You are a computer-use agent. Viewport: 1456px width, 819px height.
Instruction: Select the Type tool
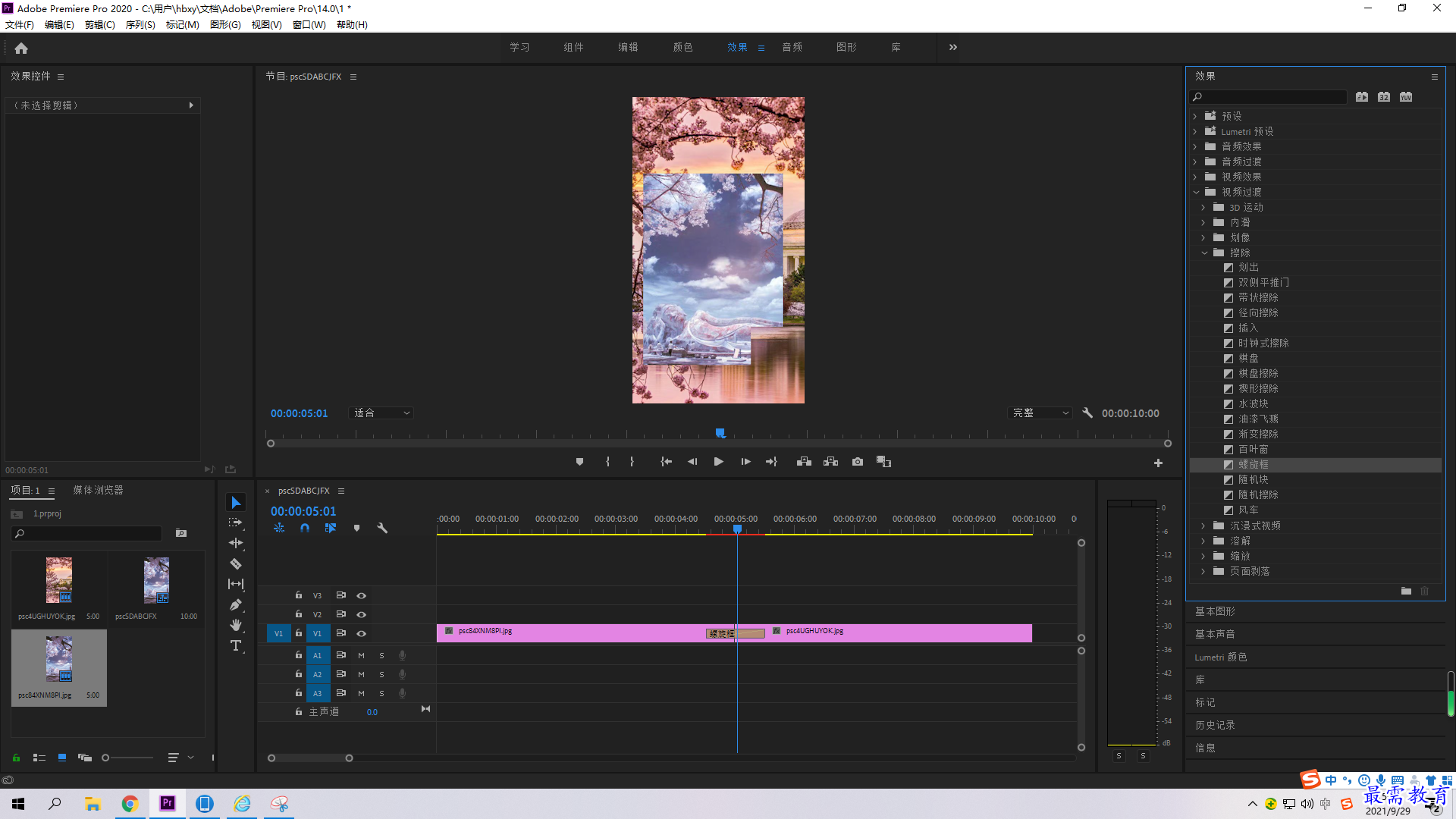click(236, 645)
